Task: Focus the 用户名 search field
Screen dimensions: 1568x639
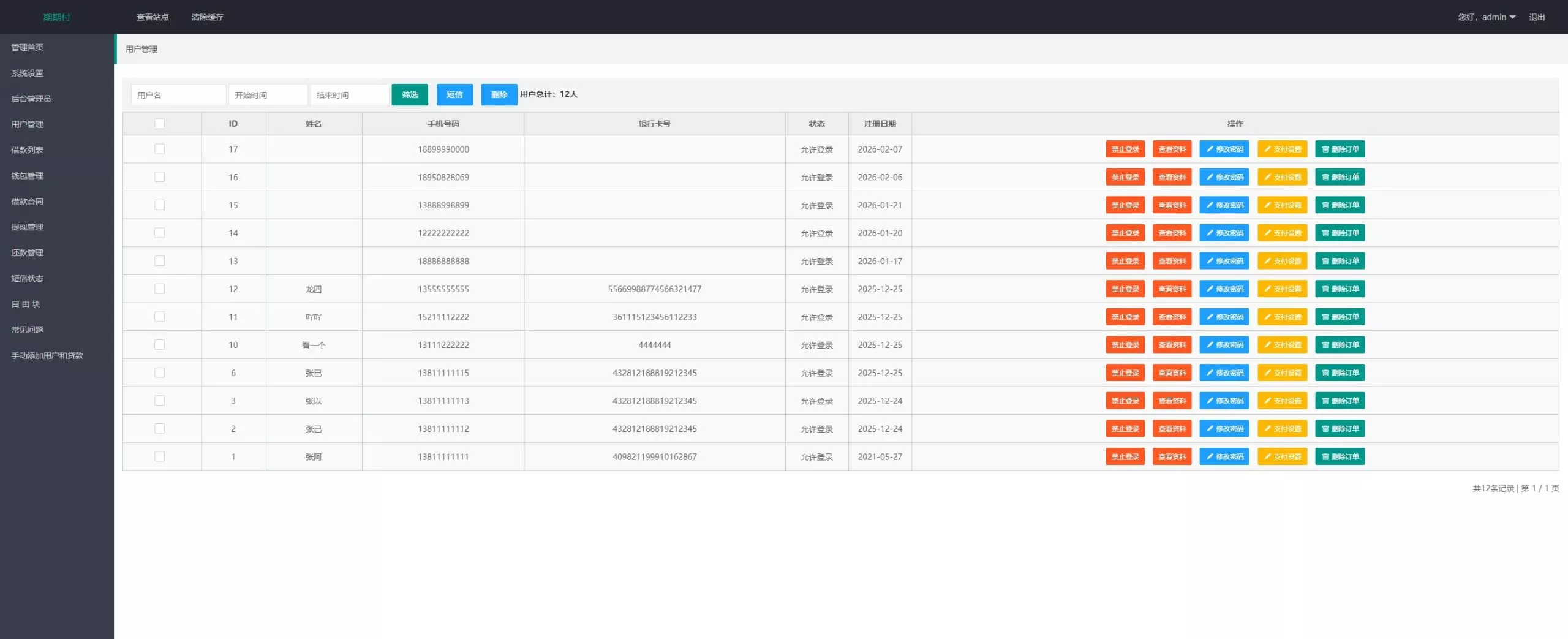Action: [x=178, y=95]
